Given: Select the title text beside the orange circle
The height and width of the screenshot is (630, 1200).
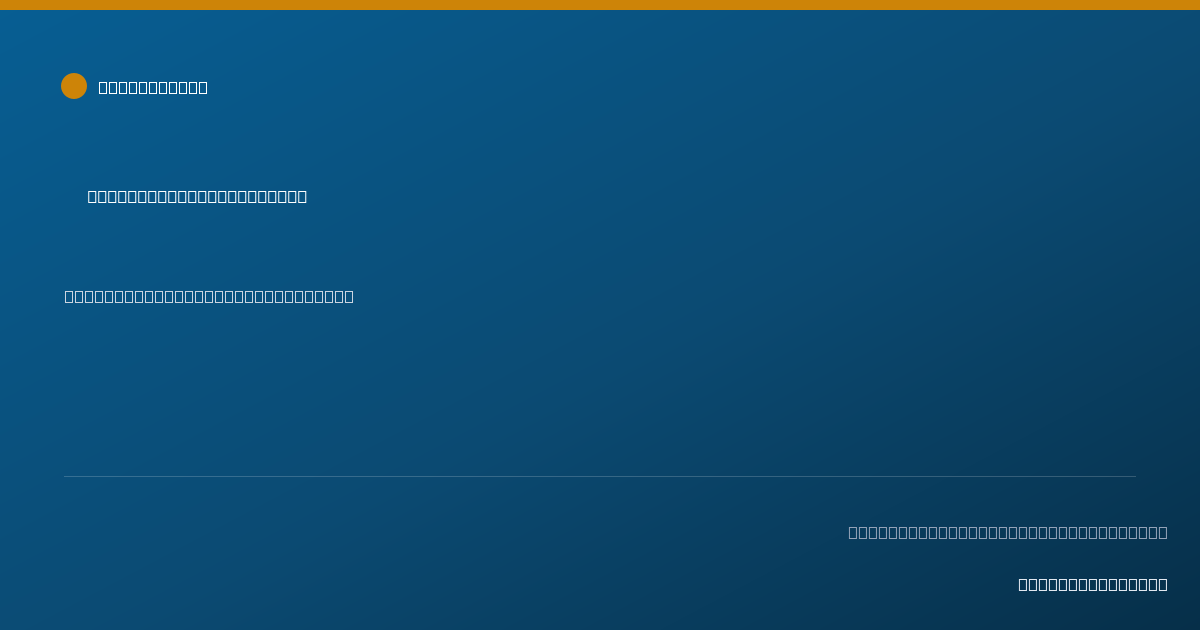Looking at the screenshot, I should [x=153, y=87].
